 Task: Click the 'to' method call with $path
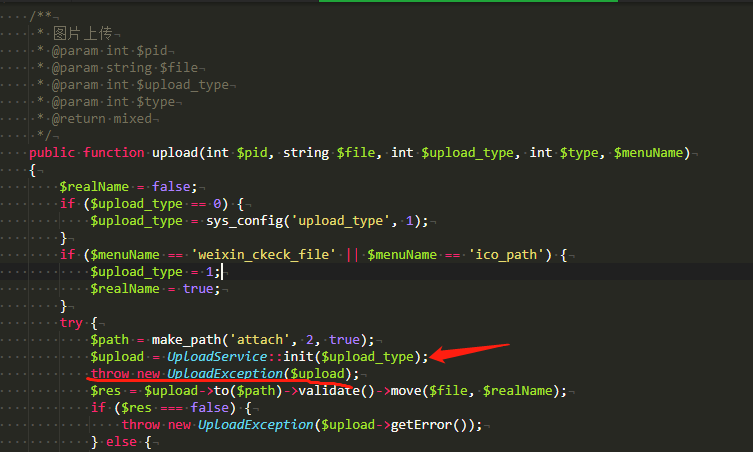pos(221,391)
